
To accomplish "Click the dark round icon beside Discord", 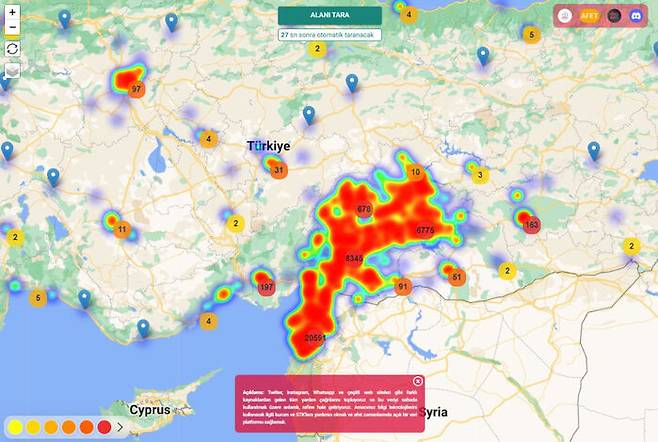I will (x=613, y=16).
